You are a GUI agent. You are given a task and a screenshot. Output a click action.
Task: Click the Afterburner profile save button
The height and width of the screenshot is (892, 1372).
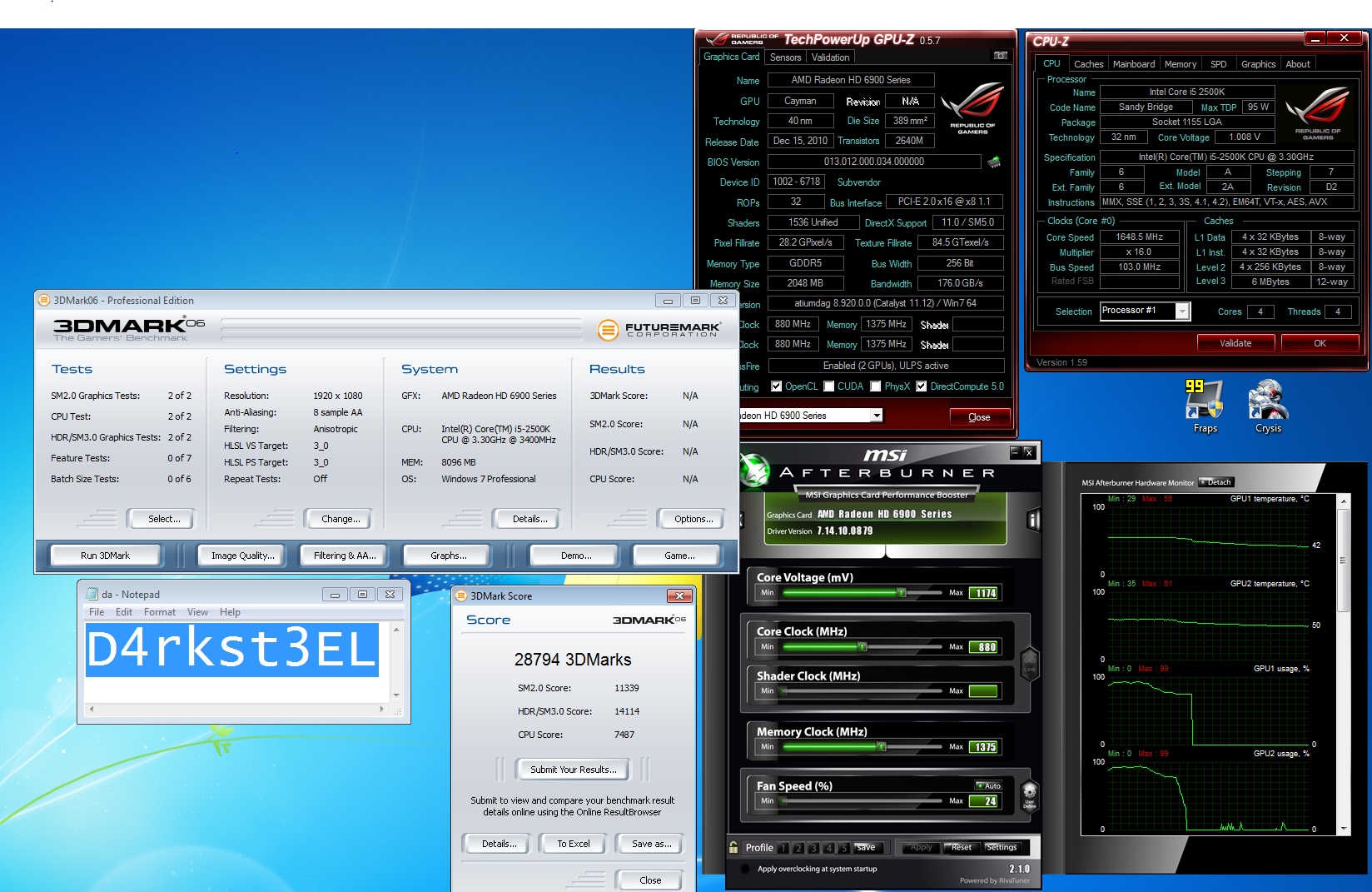(x=866, y=847)
